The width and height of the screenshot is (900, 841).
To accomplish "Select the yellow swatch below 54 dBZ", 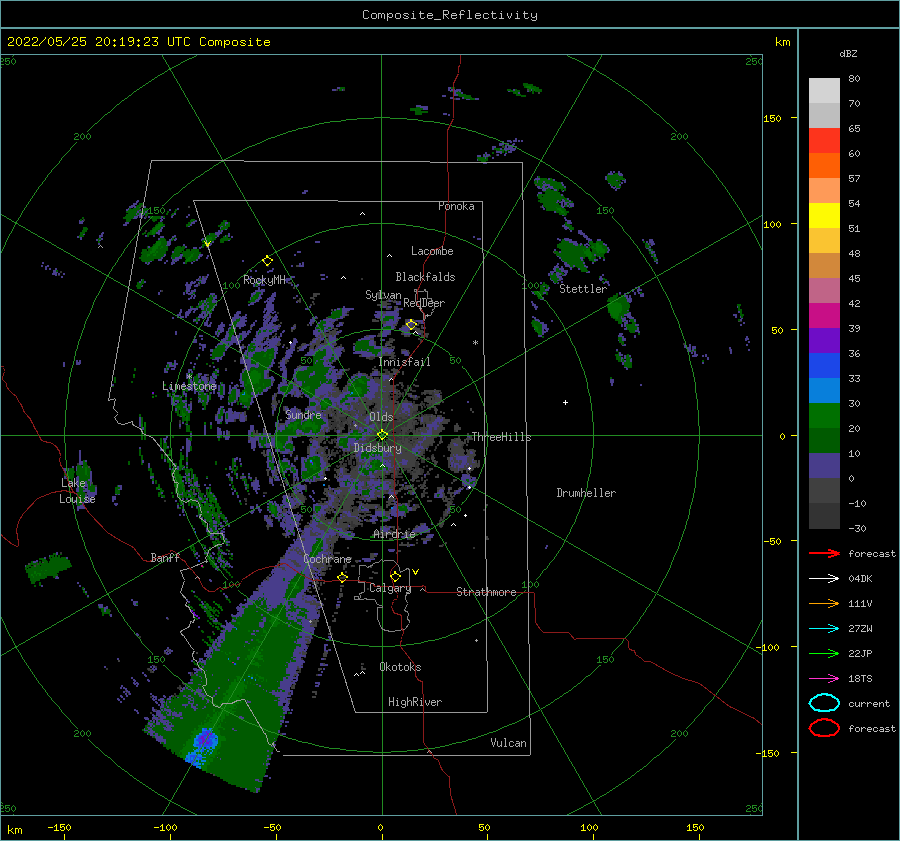I will (824, 216).
